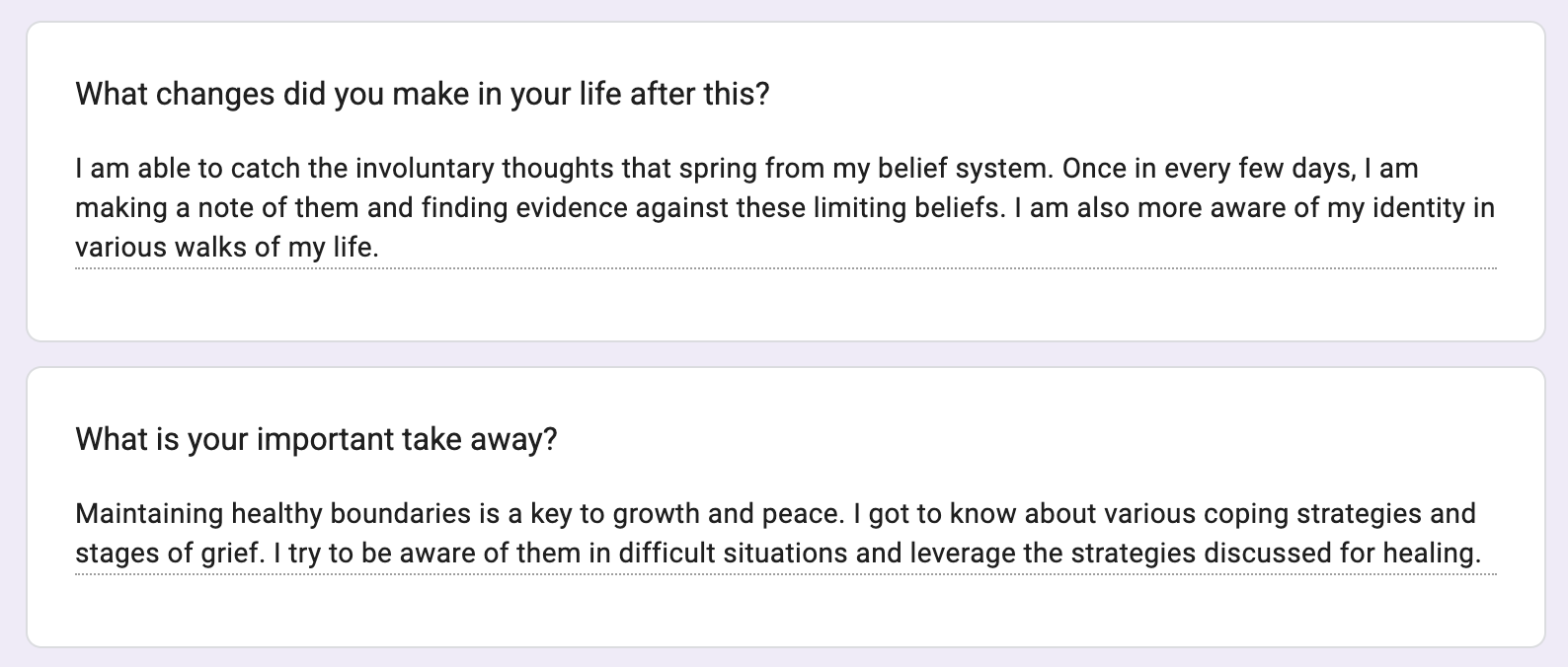Click into the life changes answer field
Screen dimensions: 1568x667
point(785,208)
